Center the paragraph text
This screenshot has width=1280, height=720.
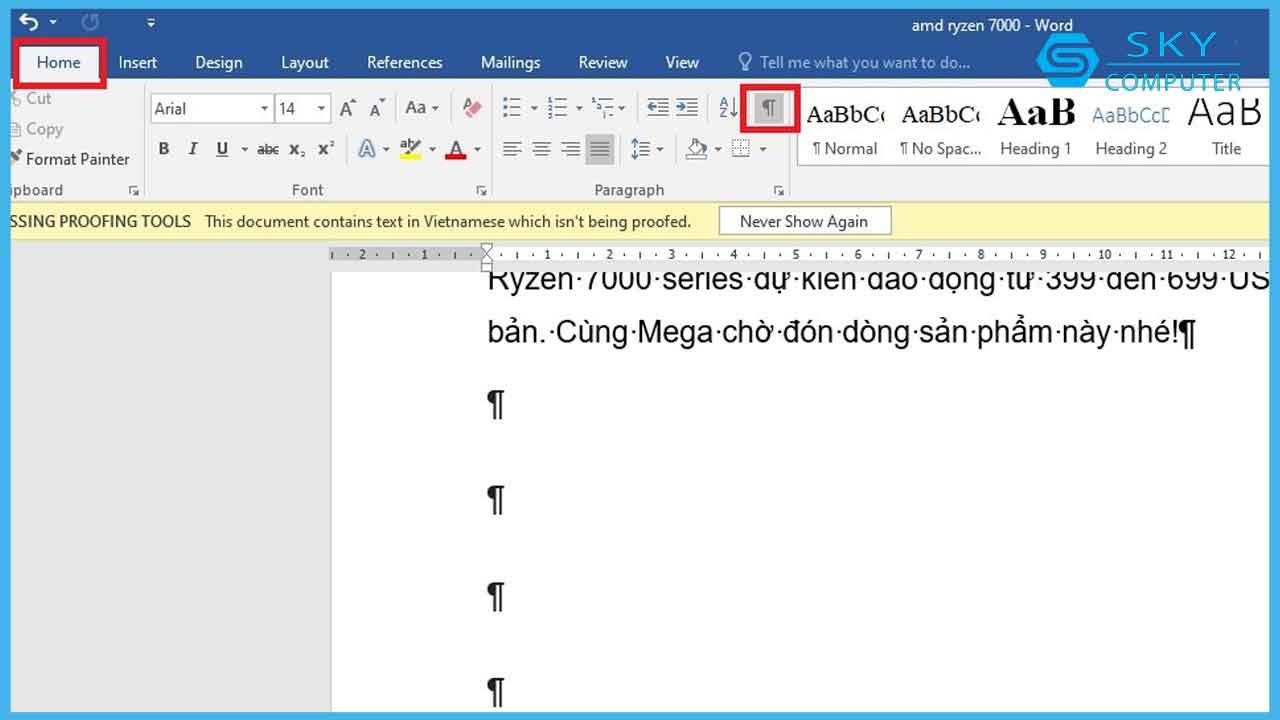click(x=541, y=149)
